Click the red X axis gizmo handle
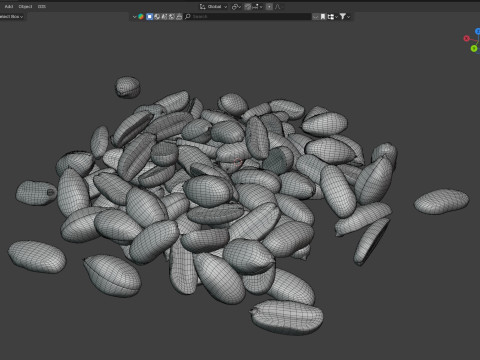Screen dimensions: 480x360 click(466, 38)
